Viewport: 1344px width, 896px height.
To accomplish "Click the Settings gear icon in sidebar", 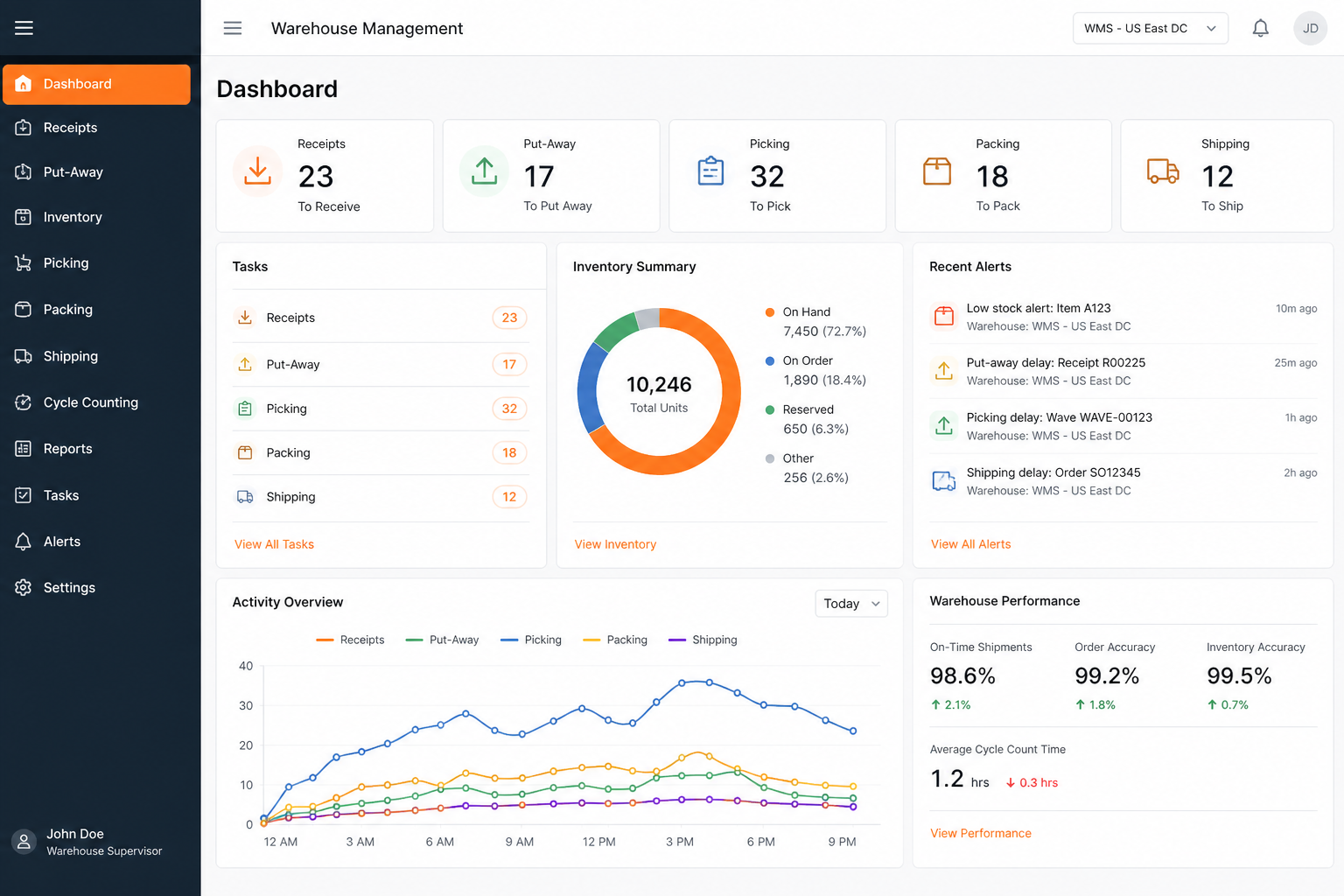I will coord(24,587).
